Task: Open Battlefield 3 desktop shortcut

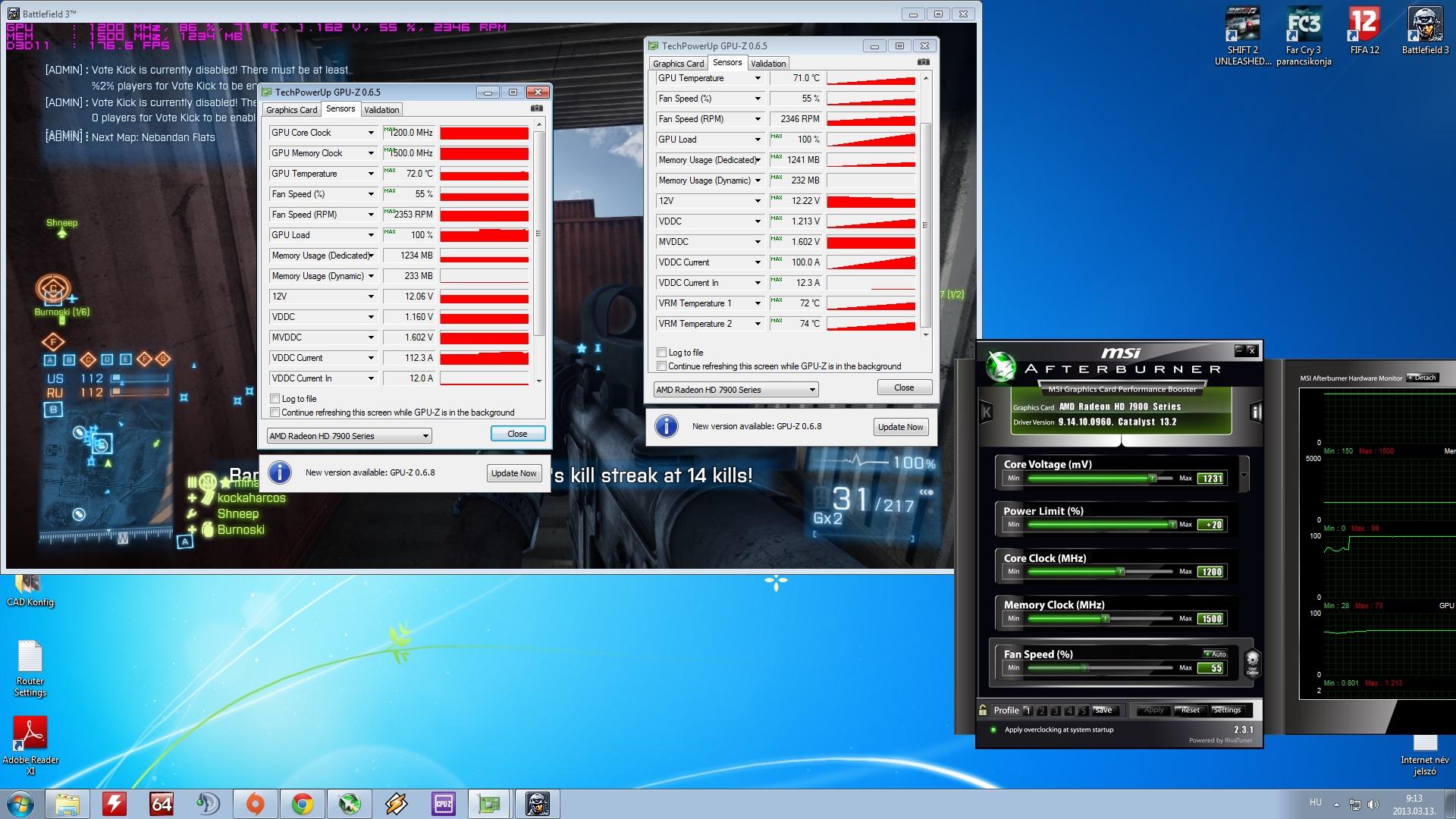Action: [1425, 30]
